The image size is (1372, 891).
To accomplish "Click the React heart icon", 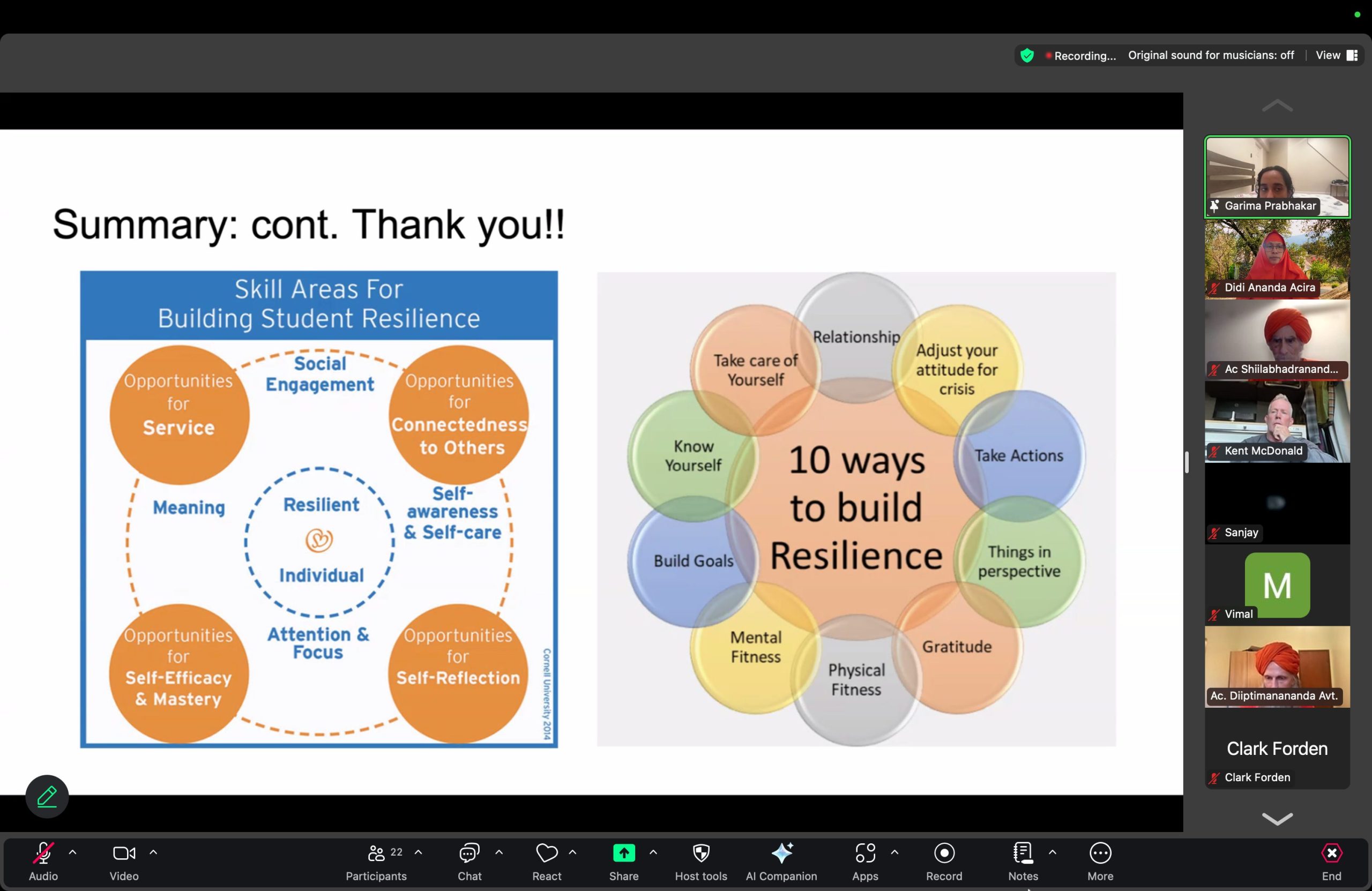I will tap(546, 853).
